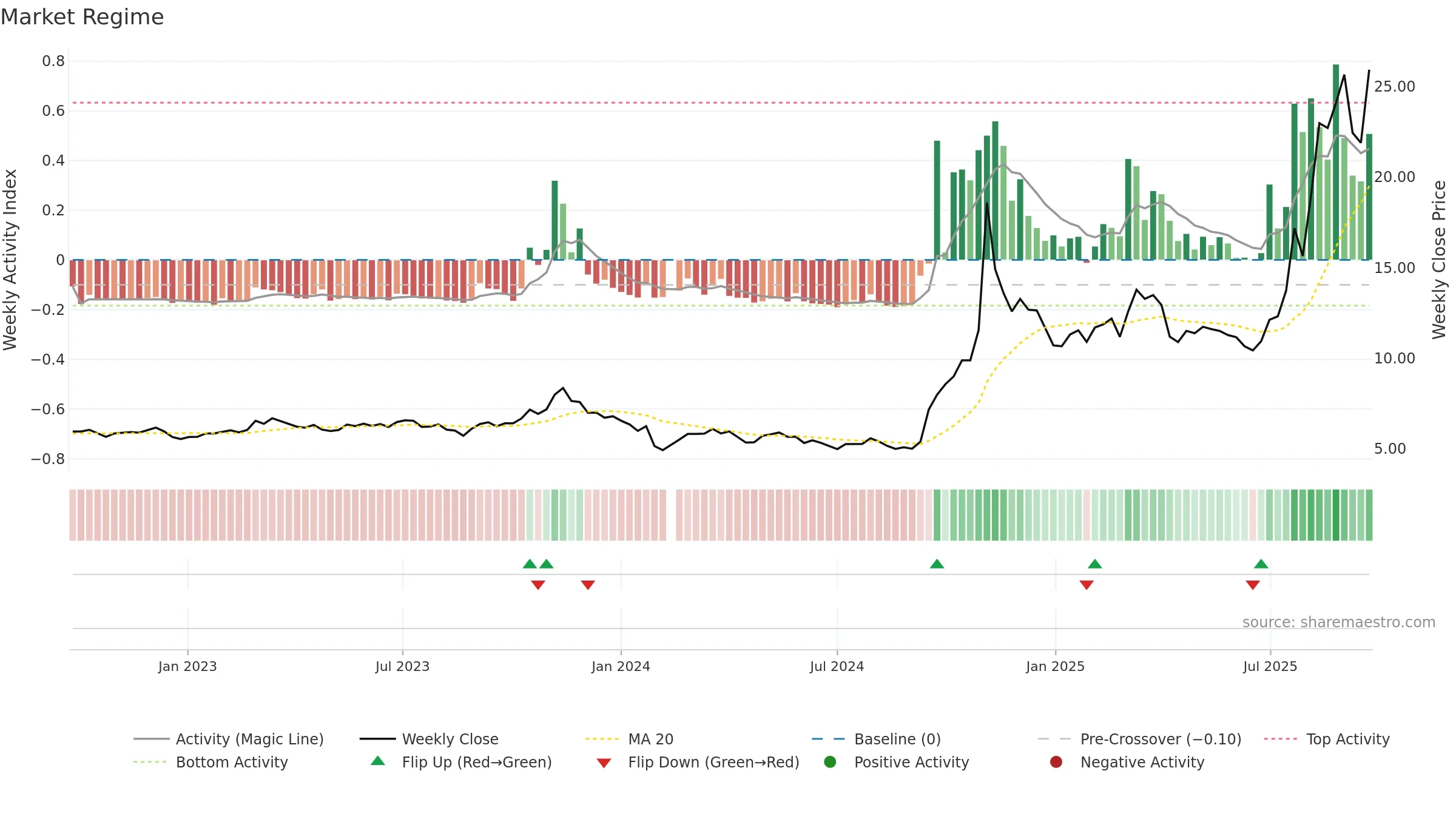The image size is (1456, 819).
Task: Select flip-up marker near September 2024
Action: click(937, 564)
